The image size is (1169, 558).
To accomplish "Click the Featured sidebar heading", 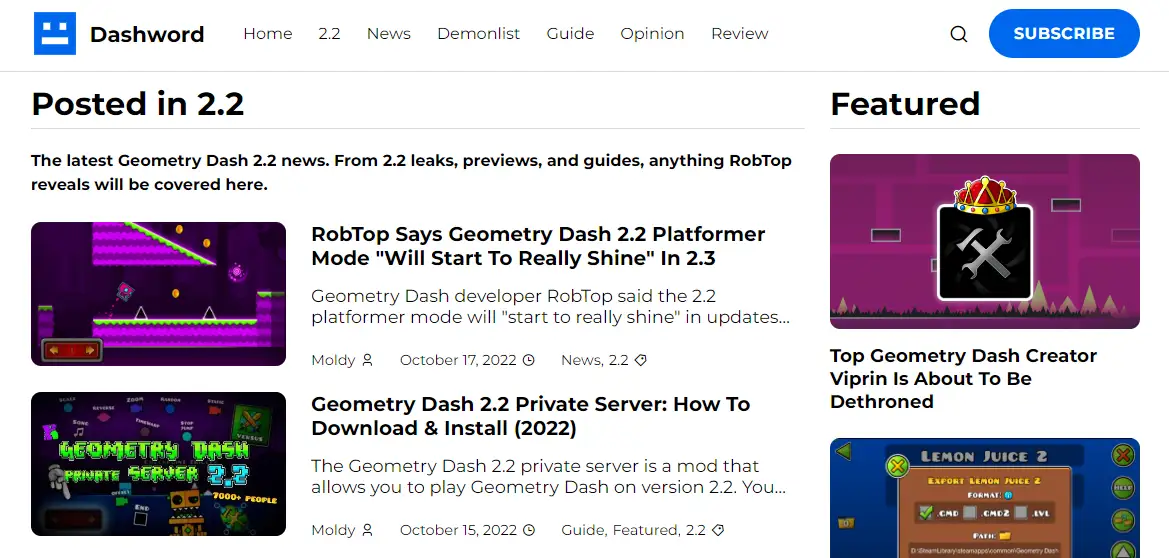I will click(x=905, y=104).
